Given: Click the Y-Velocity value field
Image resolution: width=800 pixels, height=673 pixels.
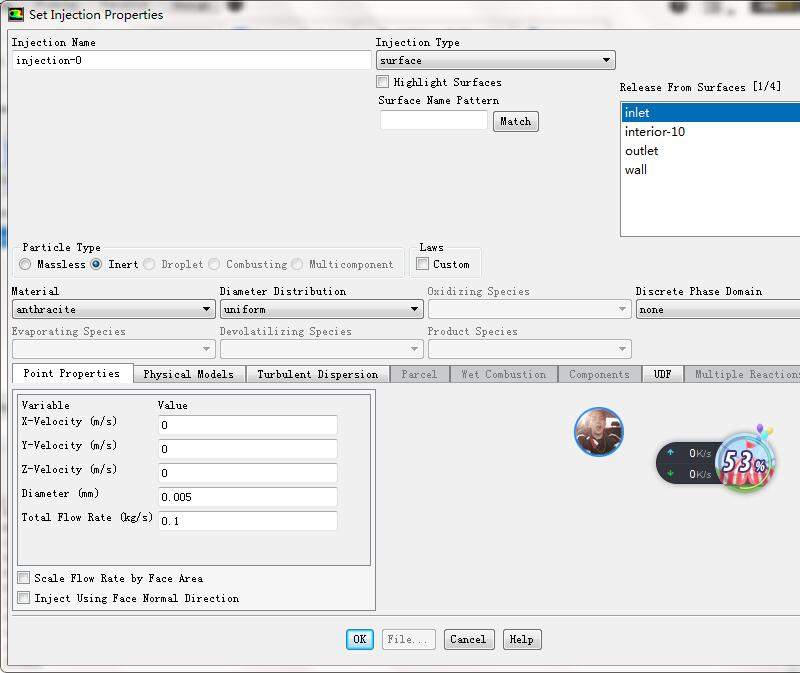Looking at the screenshot, I should coord(247,448).
